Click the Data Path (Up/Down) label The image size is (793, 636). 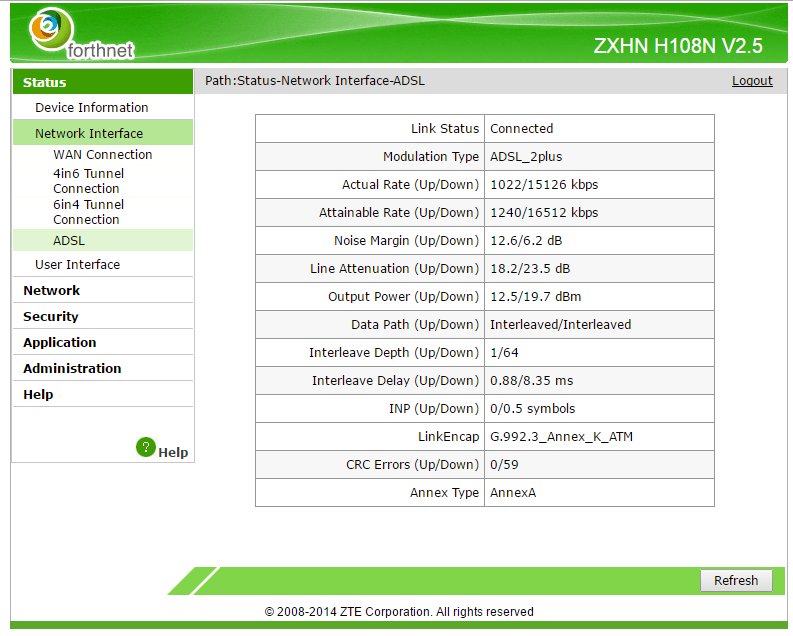pos(415,325)
